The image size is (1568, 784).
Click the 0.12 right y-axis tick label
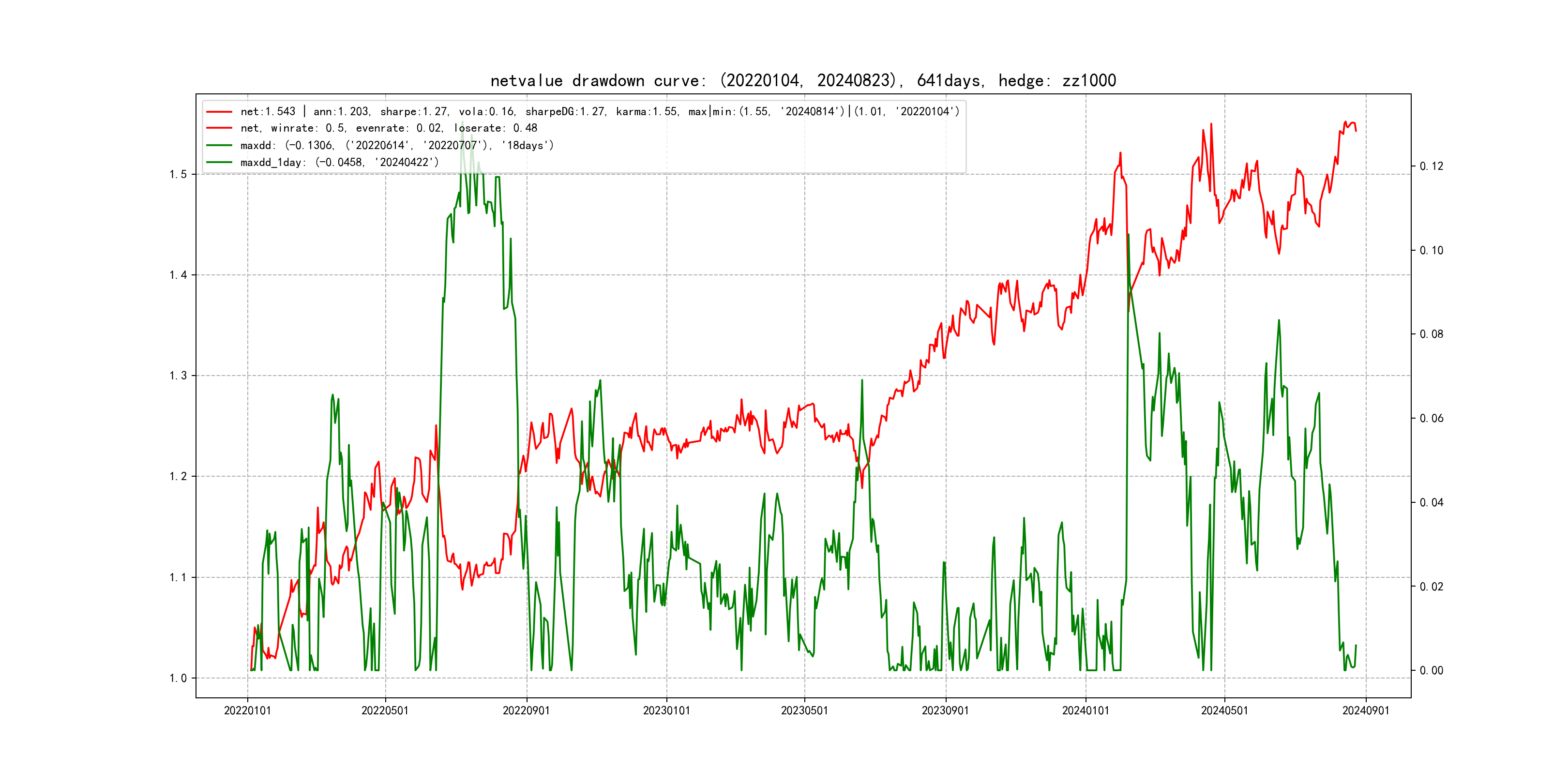point(1431,166)
